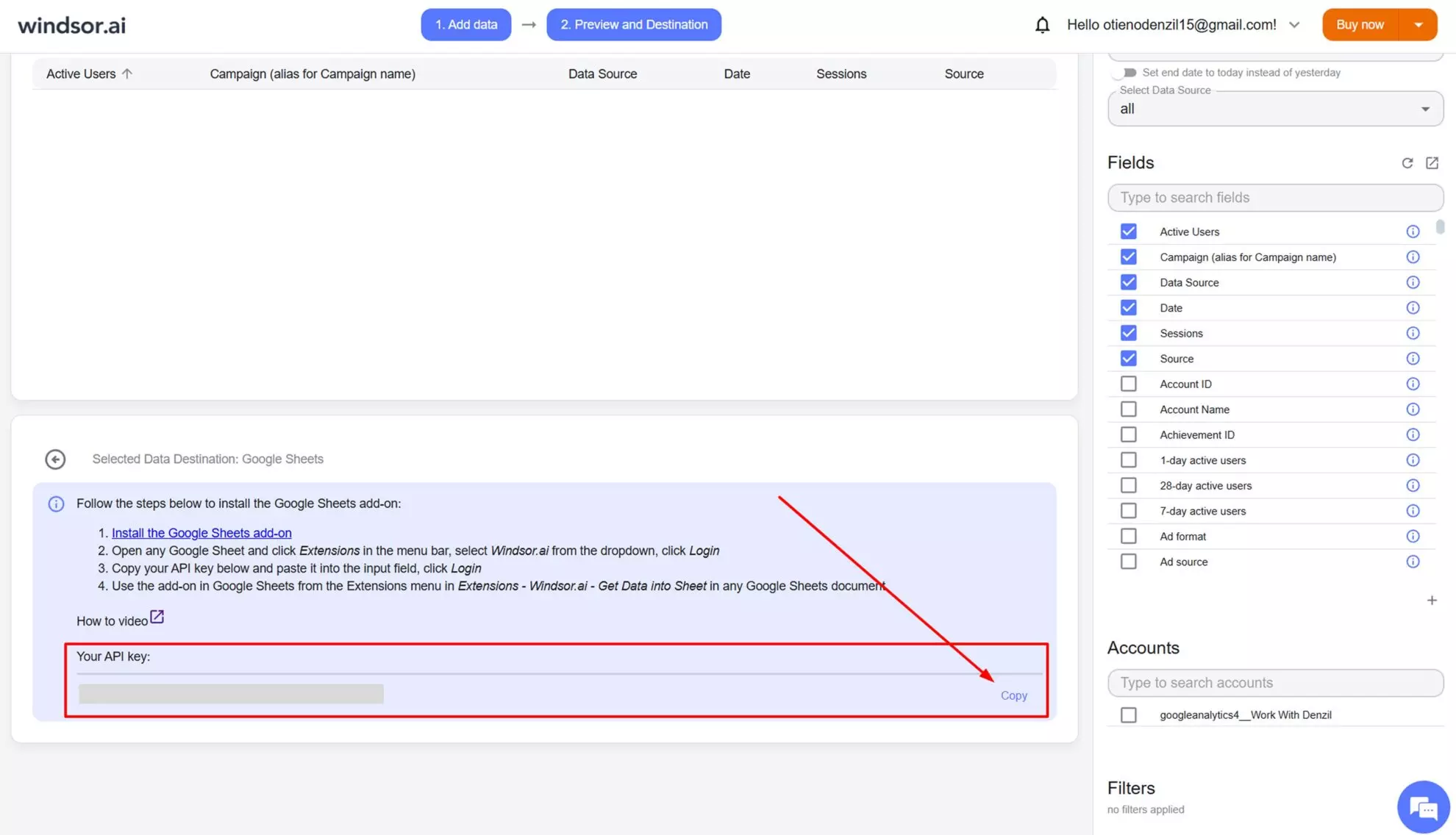Click the info icon for Data Source field
Viewport: 1456px width, 835px height.
(x=1413, y=282)
